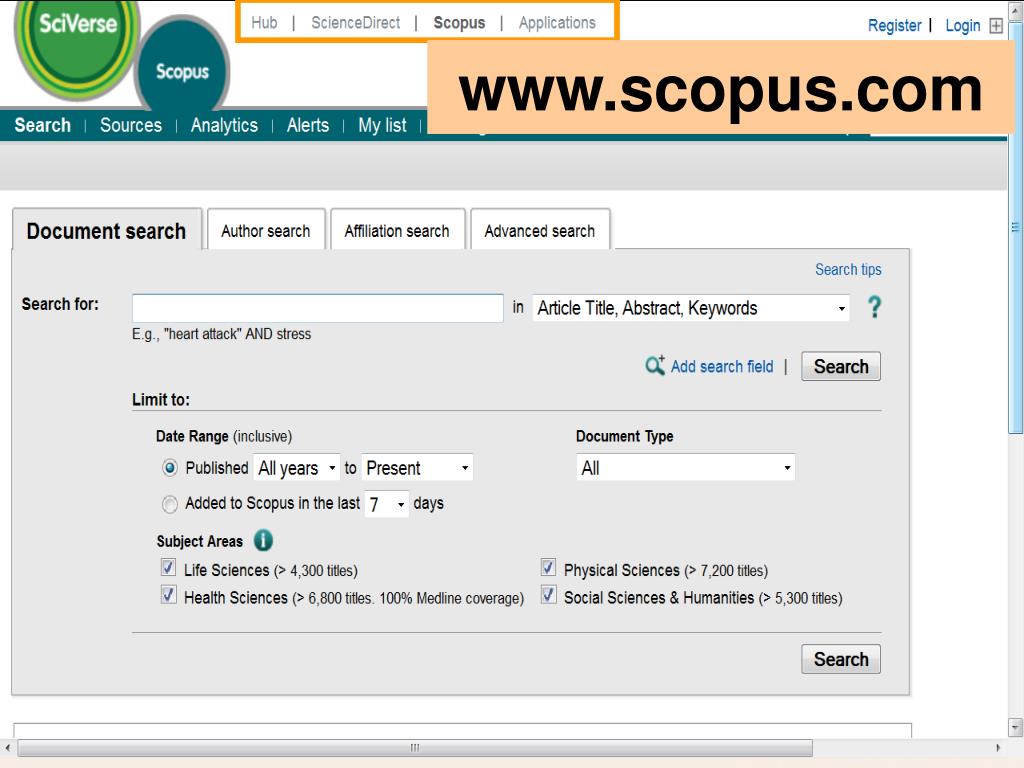Click the Add search field link

pos(722,366)
